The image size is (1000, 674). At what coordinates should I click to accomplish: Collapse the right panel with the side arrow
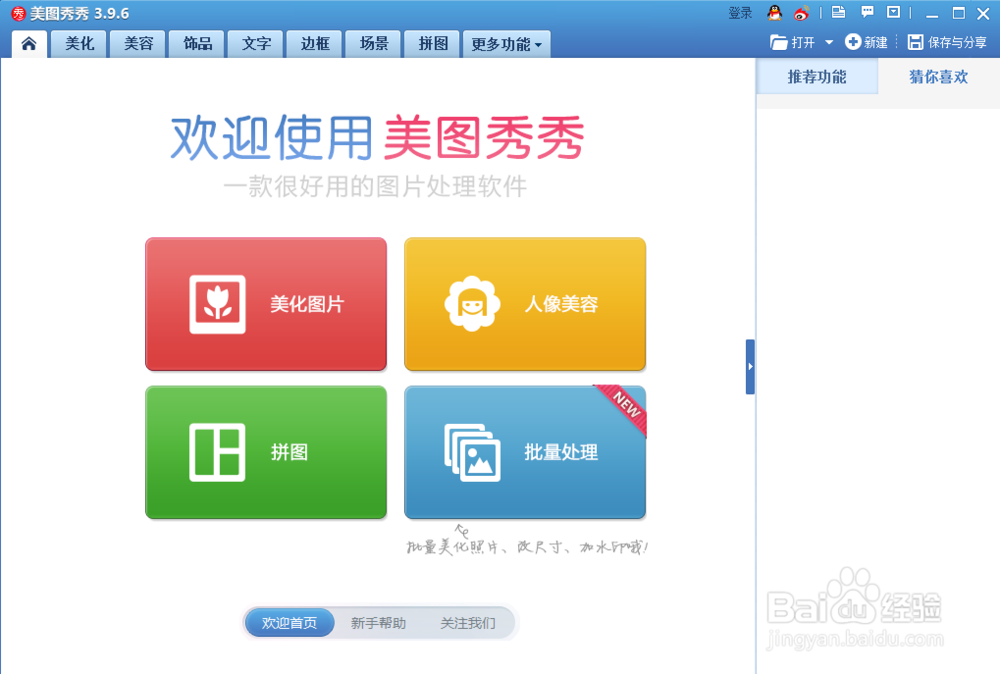[x=751, y=366]
